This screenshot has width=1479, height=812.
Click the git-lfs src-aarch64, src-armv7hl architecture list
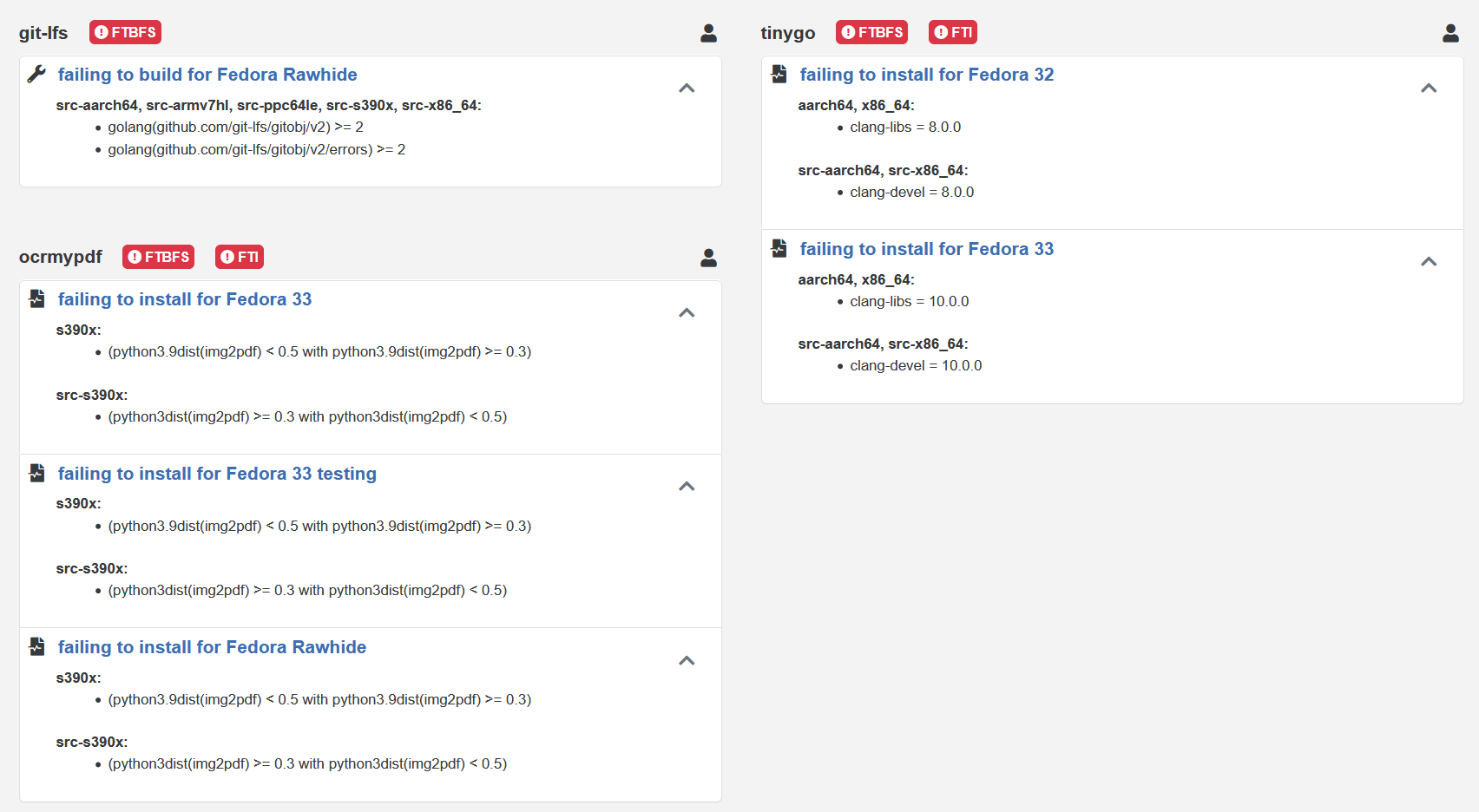(269, 105)
